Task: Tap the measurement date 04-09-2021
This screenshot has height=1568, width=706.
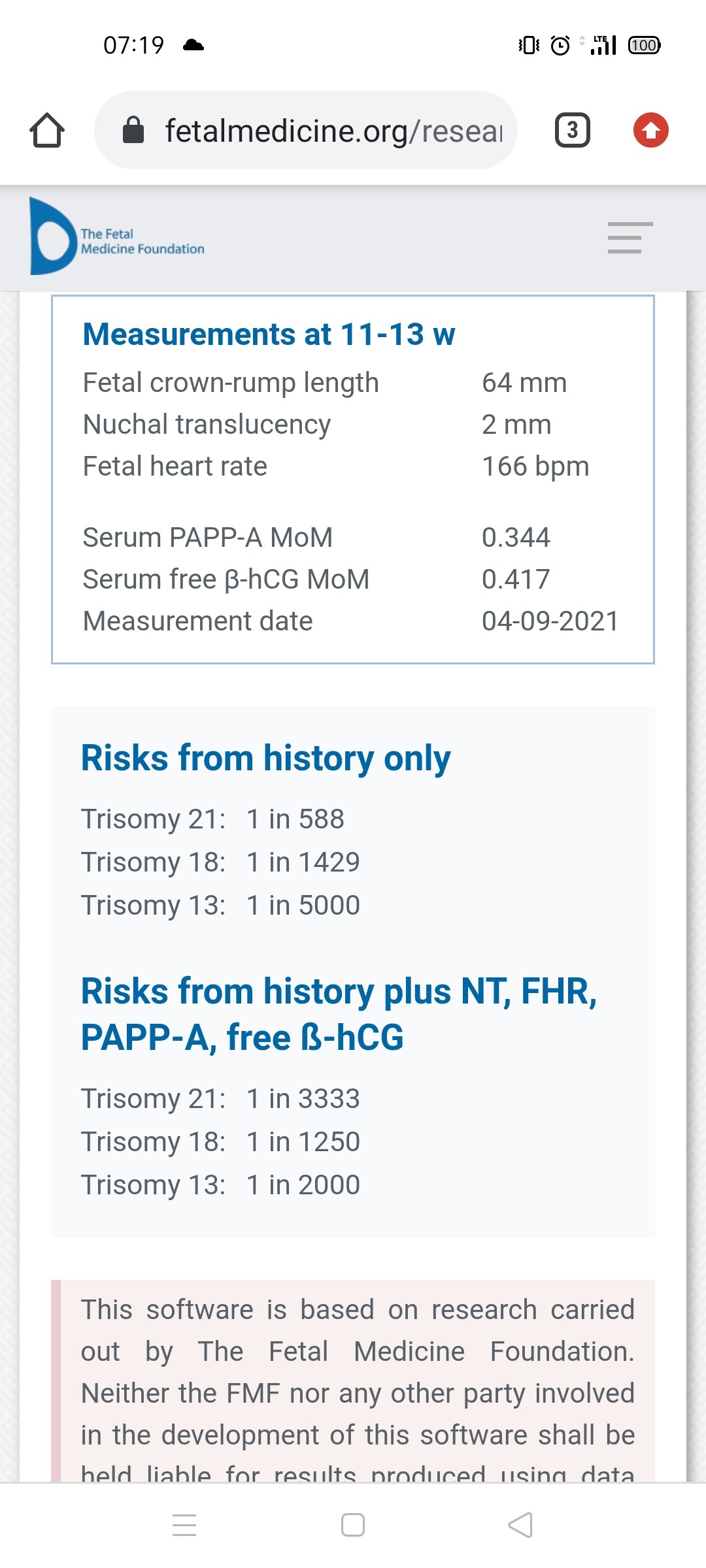Action: (550, 621)
